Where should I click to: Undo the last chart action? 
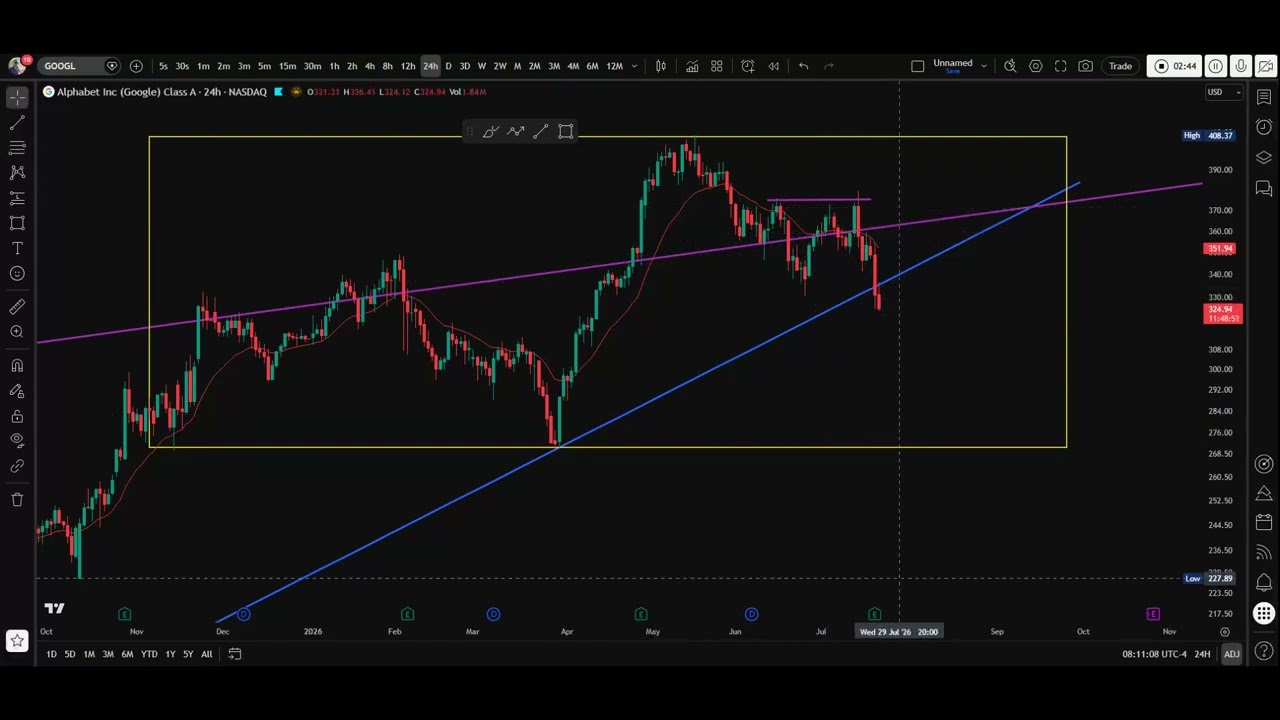click(803, 66)
